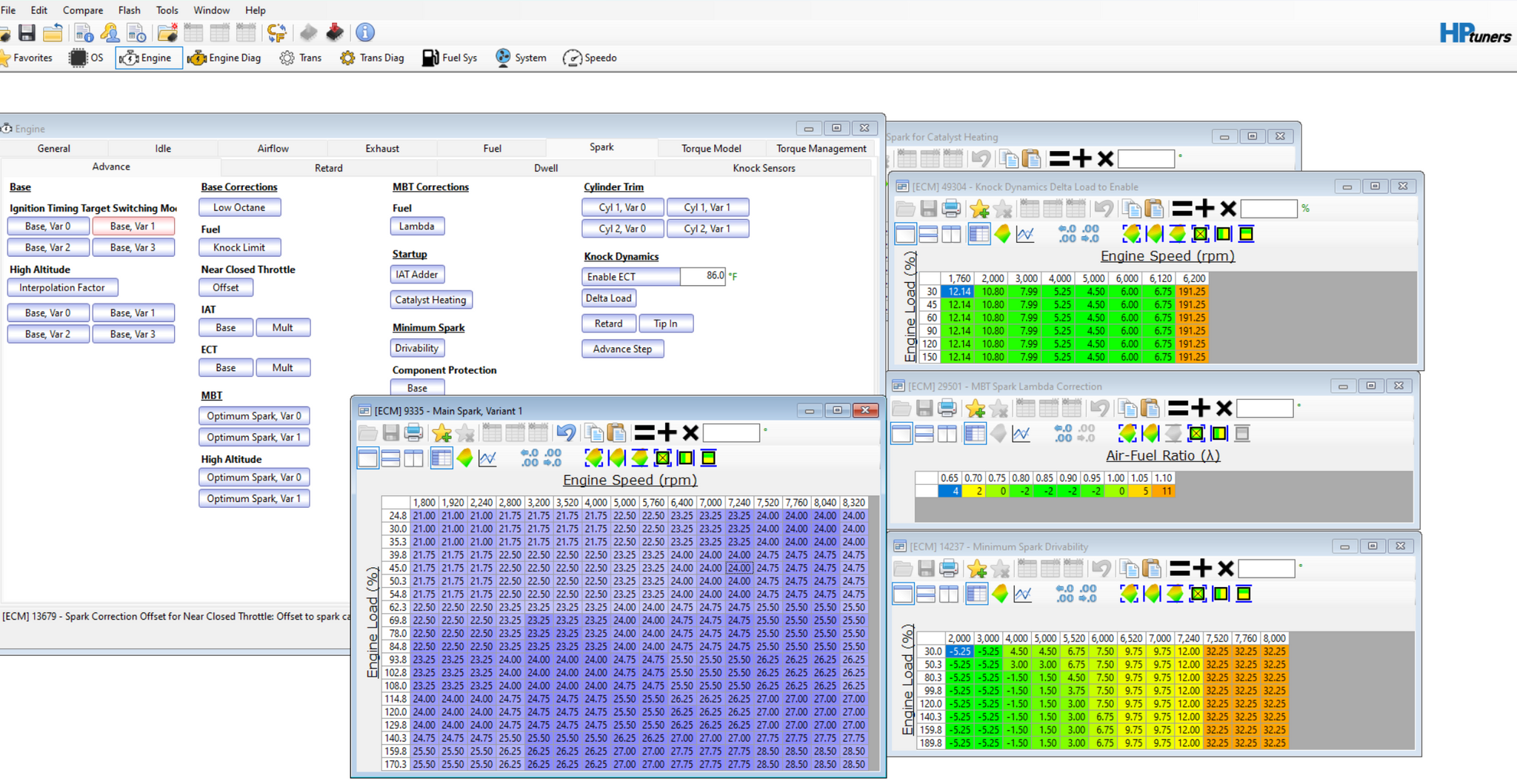Viewport: 1517px width, 784px height.
Task: Click Undo arrow in Main Spark window
Action: pyautogui.click(x=566, y=432)
